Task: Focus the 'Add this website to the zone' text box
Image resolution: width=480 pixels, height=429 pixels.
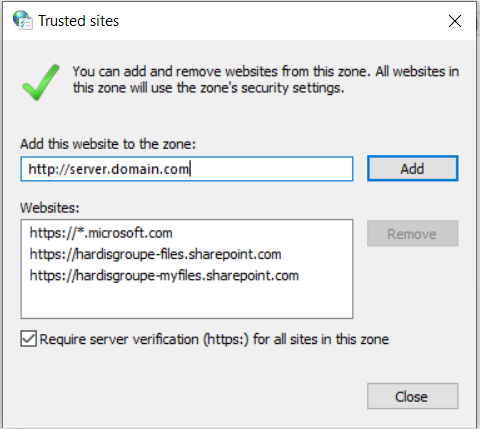Action: click(187, 169)
